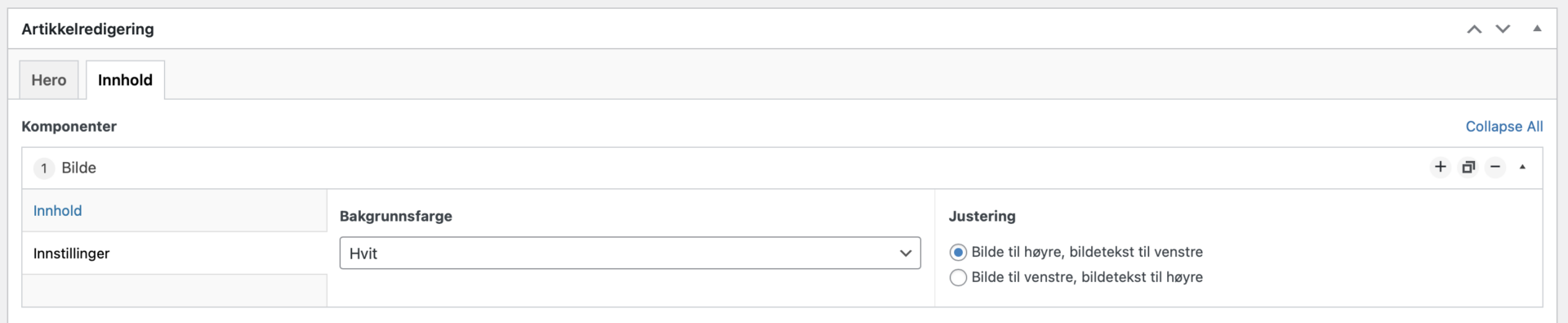1568x323 pixels.
Task: Duplicate the Bilde component
Action: click(x=1468, y=167)
